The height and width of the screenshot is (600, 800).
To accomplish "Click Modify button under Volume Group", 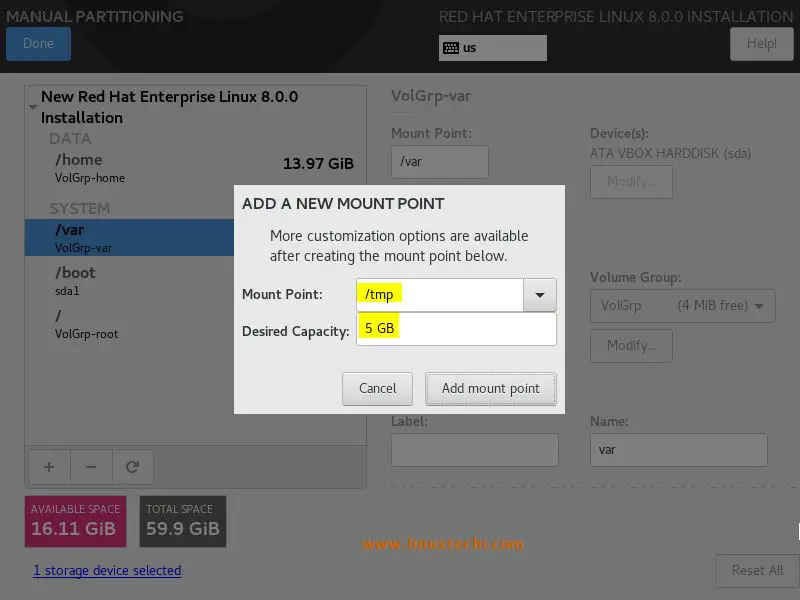I will [631, 346].
